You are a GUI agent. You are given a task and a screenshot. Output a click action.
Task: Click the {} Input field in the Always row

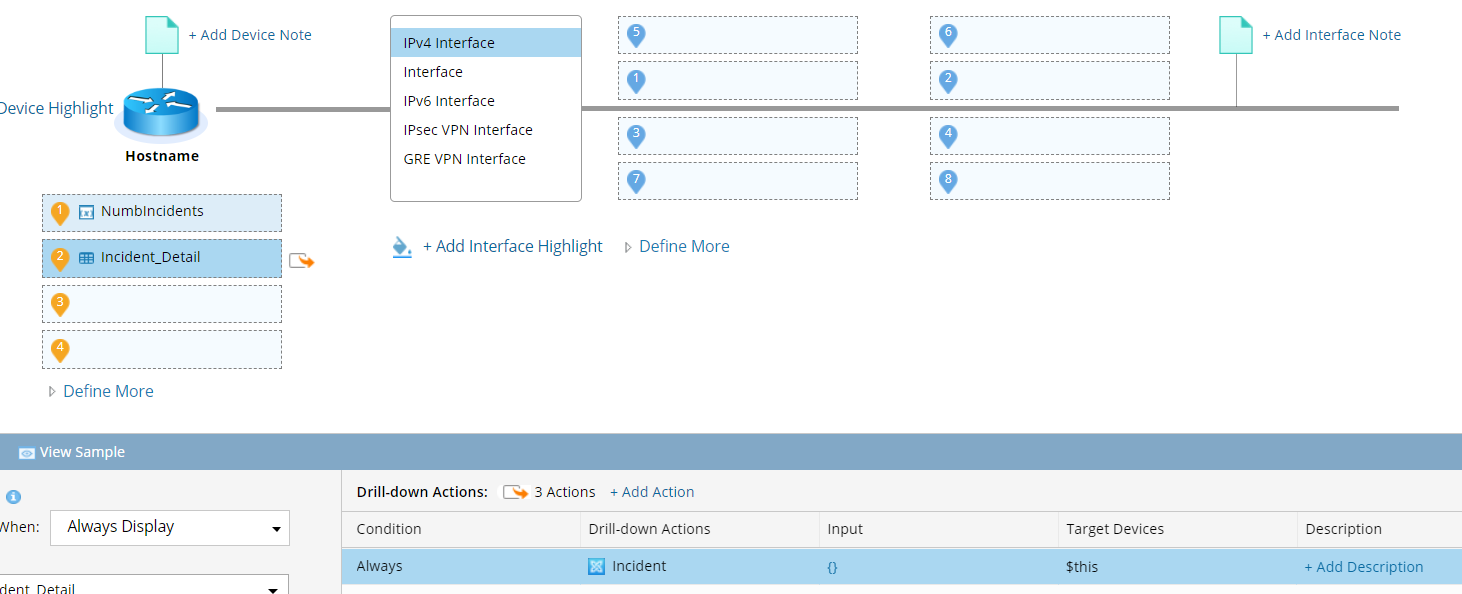click(x=832, y=566)
